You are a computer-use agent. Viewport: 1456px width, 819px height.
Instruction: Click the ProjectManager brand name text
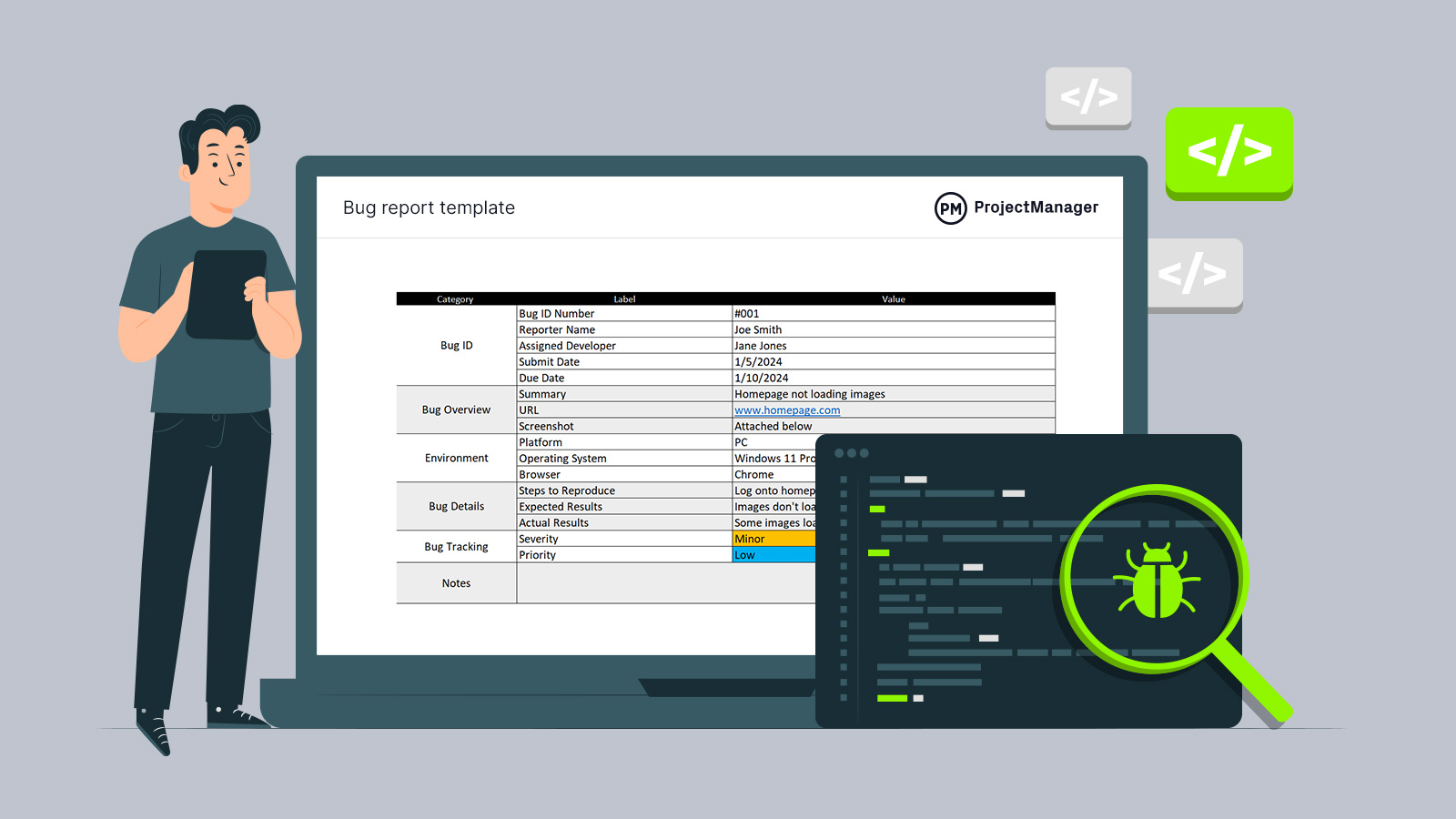(x=1036, y=207)
